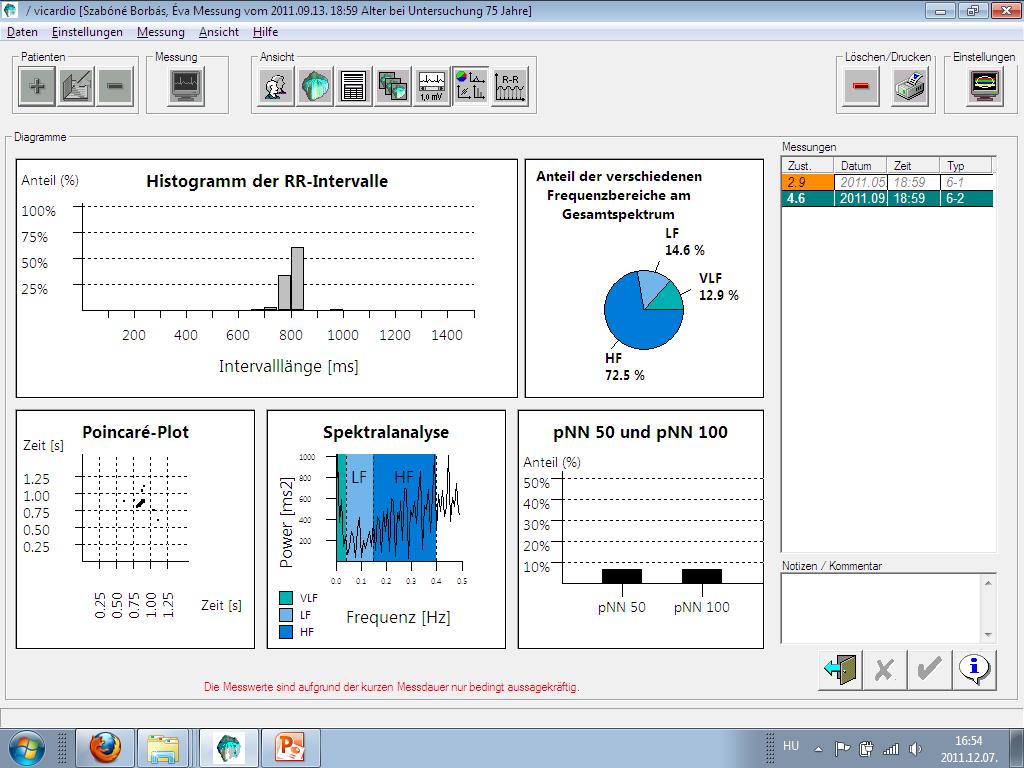
Task: Open PowerPoint from the taskbar
Action: [x=291, y=748]
